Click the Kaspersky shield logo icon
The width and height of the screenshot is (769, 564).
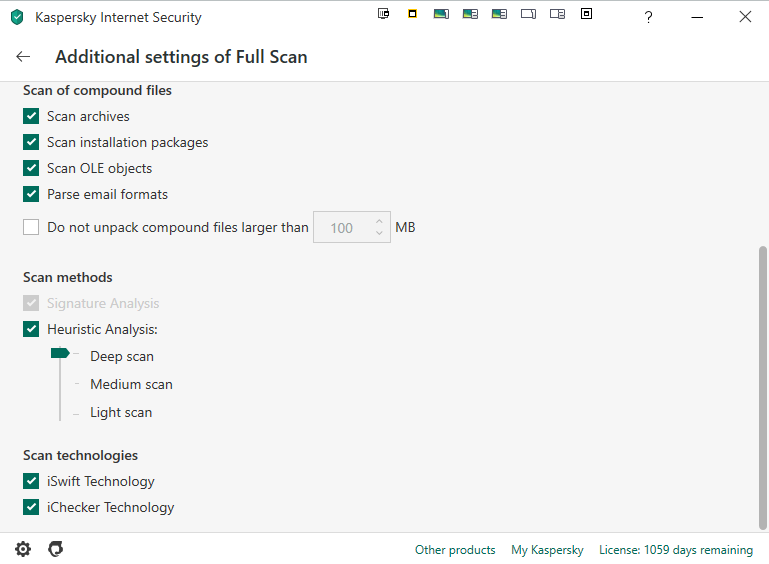click(x=17, y=17)
